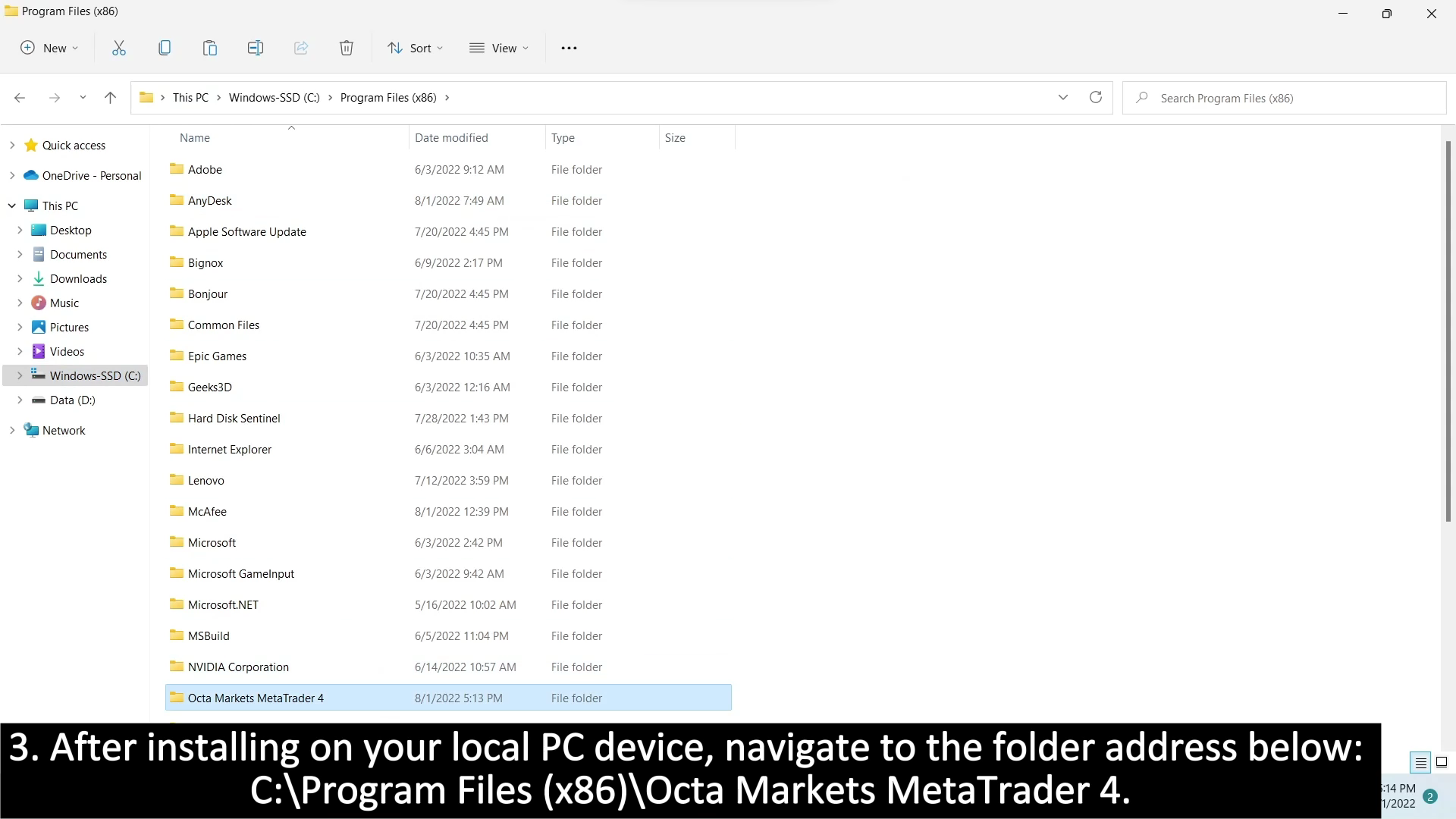The width and height of the screenshot is (1456, 819).
Task: Click the Paste clipboard icon
Action: 210,48
